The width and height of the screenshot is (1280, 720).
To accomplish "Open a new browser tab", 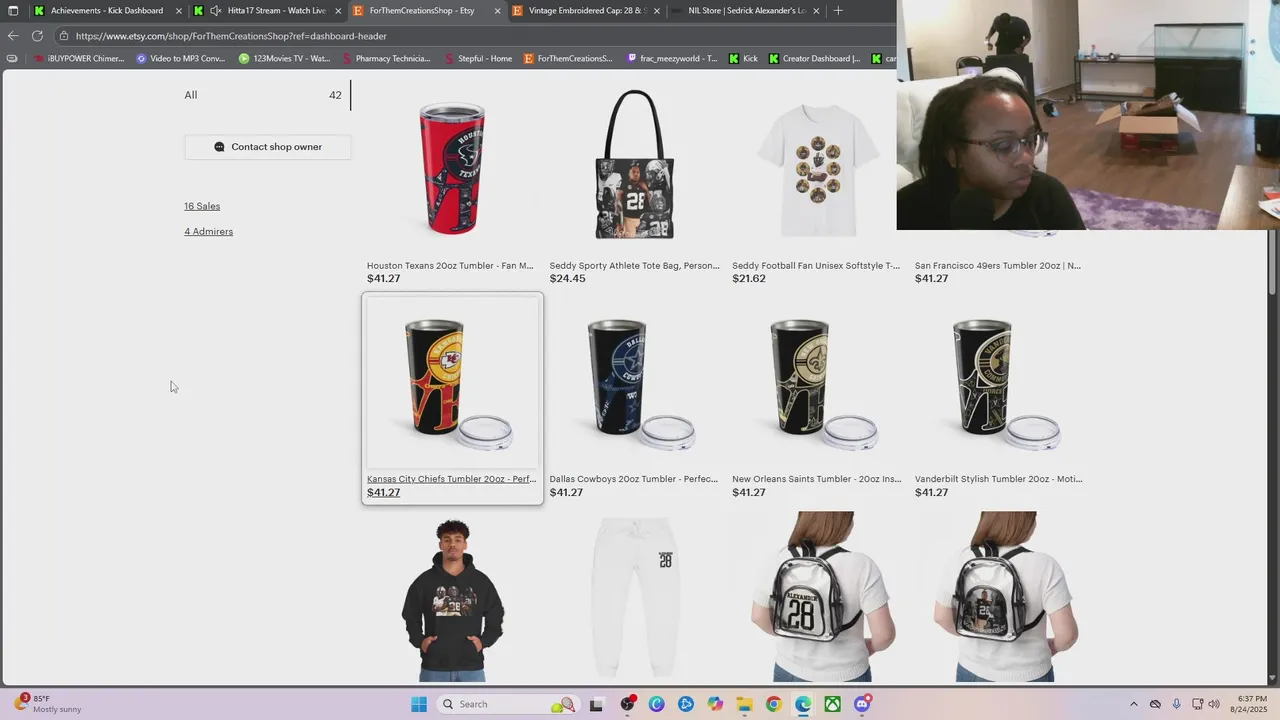I will (838, 11).
